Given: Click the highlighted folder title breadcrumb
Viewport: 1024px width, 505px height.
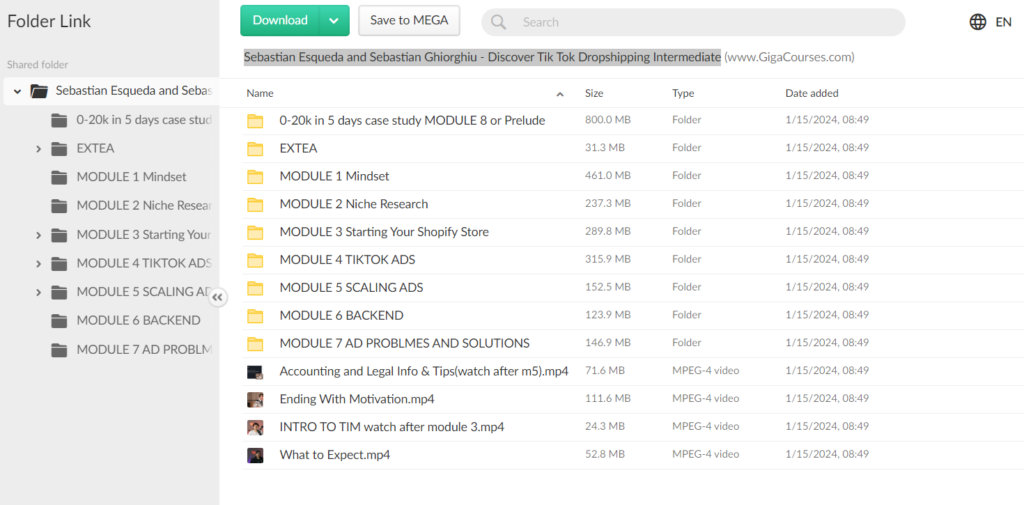Looking at the screenshot, I should point(483,57).
